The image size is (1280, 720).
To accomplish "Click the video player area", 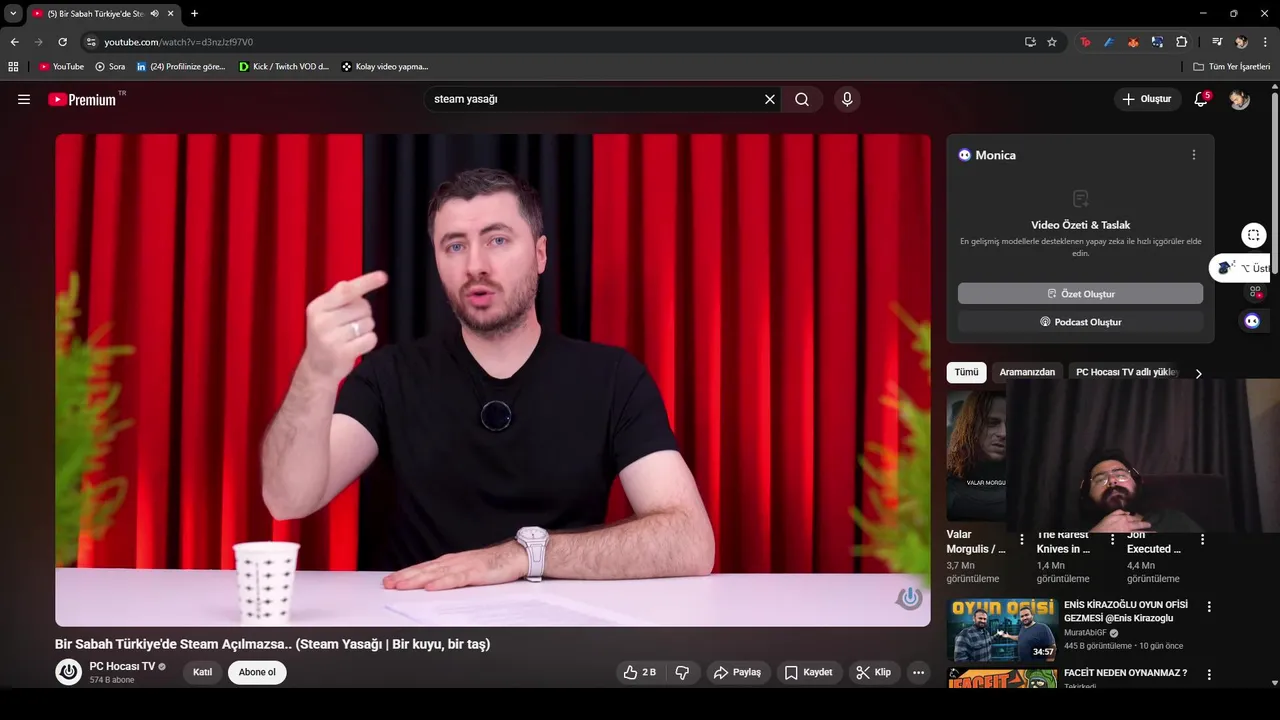I will pyautogui.click(x=492, y=380).
